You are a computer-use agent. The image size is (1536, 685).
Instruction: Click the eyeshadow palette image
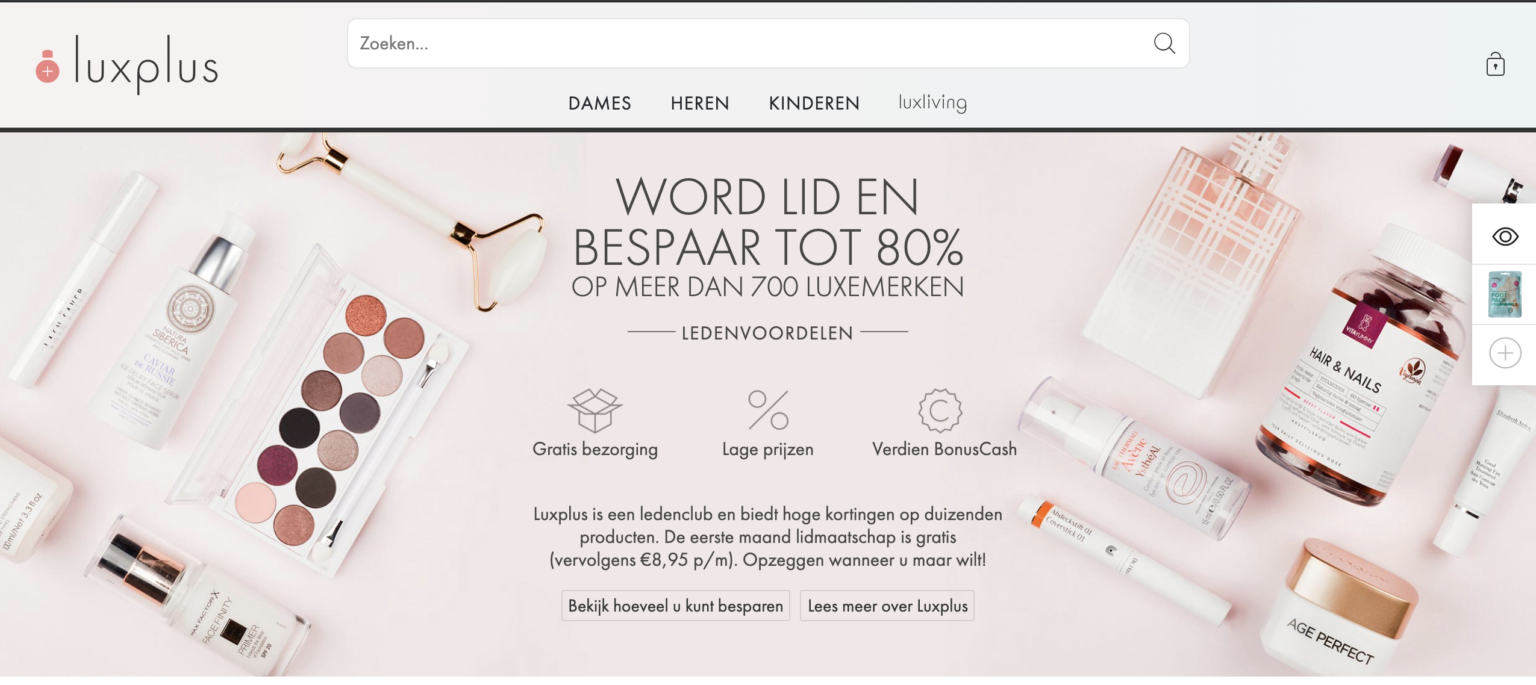320,410
